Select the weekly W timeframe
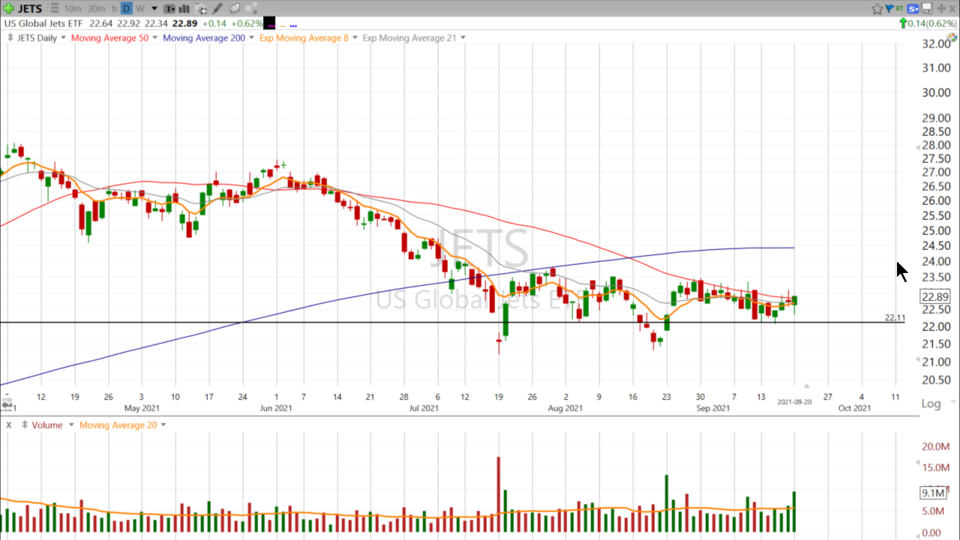960x540 pixels. pos(140,9)
